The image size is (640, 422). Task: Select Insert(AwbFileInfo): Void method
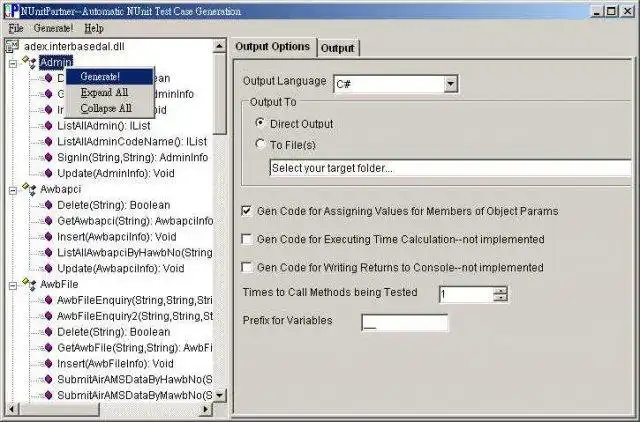[x=116, y=364]
